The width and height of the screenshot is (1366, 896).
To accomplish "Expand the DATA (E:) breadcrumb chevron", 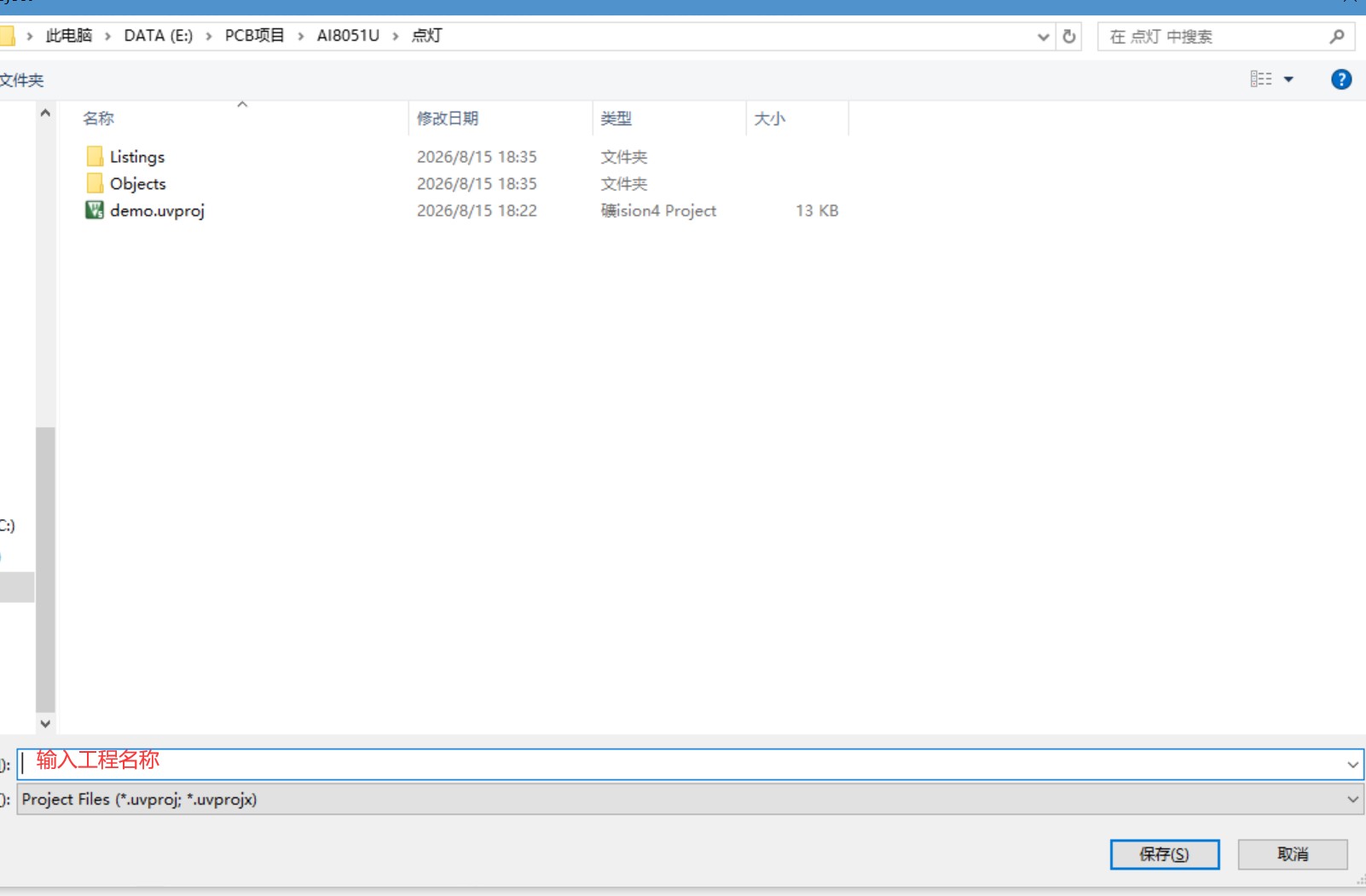I will 209,36.
